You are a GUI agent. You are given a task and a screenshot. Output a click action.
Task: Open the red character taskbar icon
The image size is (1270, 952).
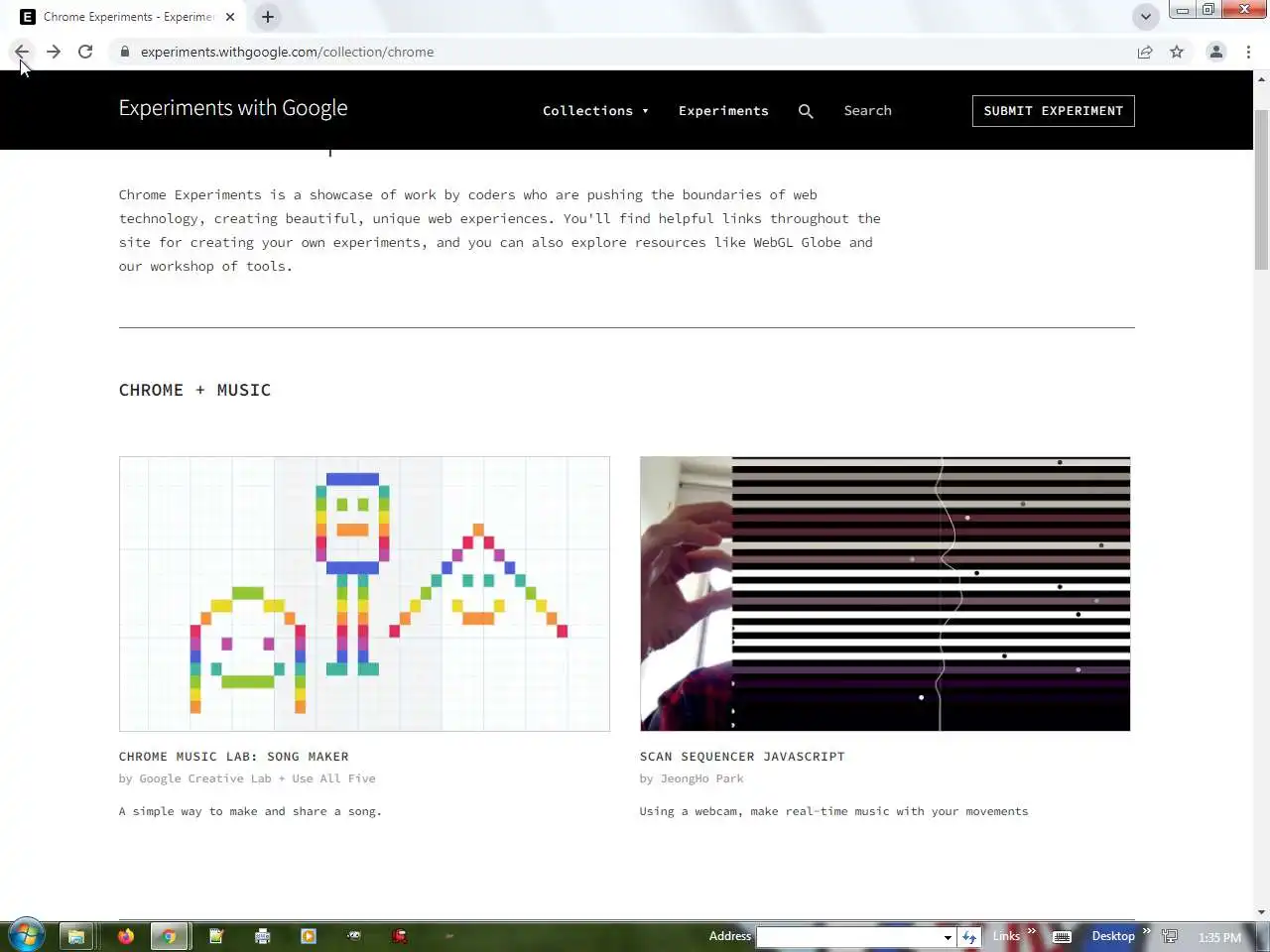point(400,935)
